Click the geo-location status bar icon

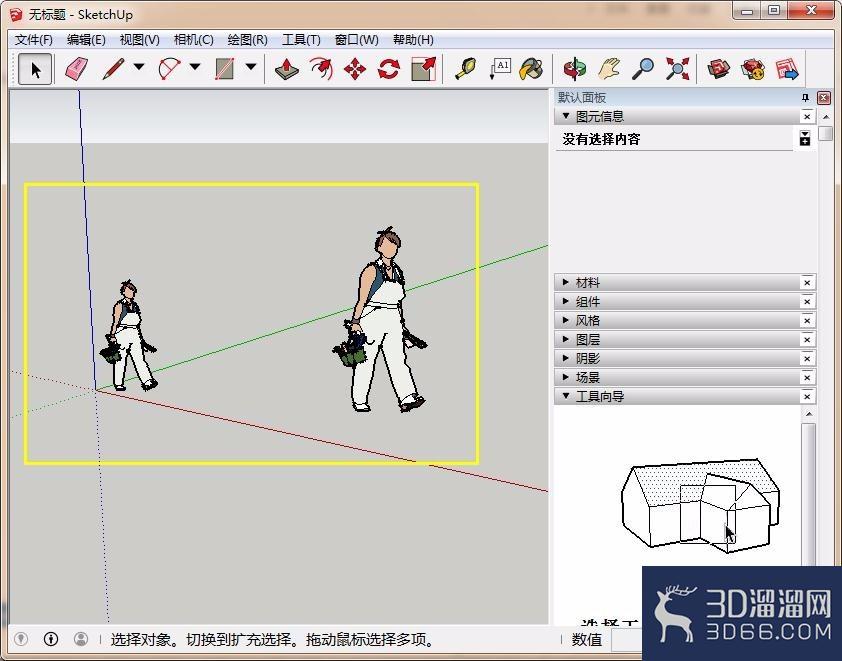[x=21, y=638]
